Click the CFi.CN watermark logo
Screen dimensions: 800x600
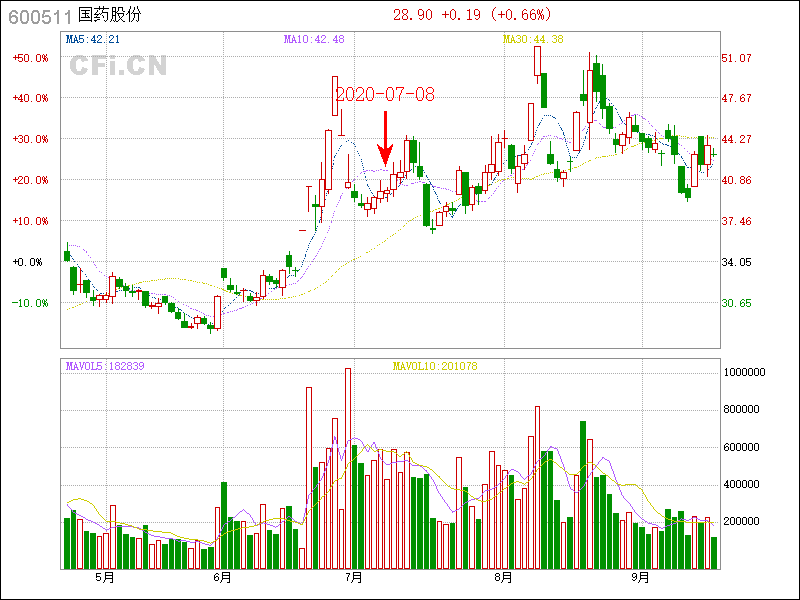[x=118, y=66]
